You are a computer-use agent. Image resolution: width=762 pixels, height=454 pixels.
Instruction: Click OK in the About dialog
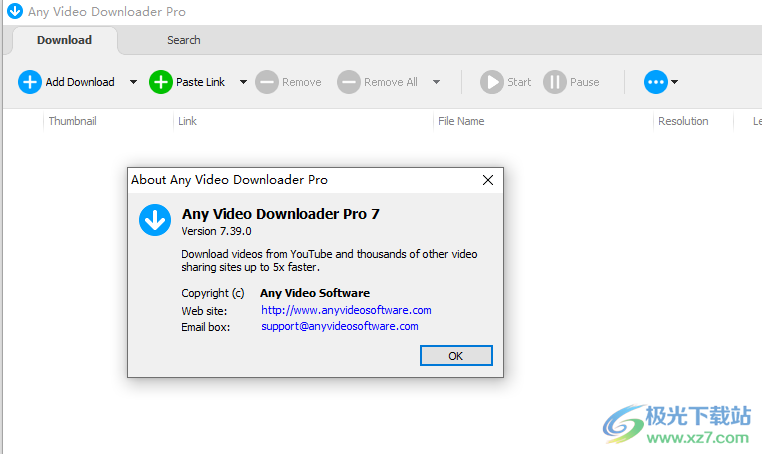[x=456, y=356]
